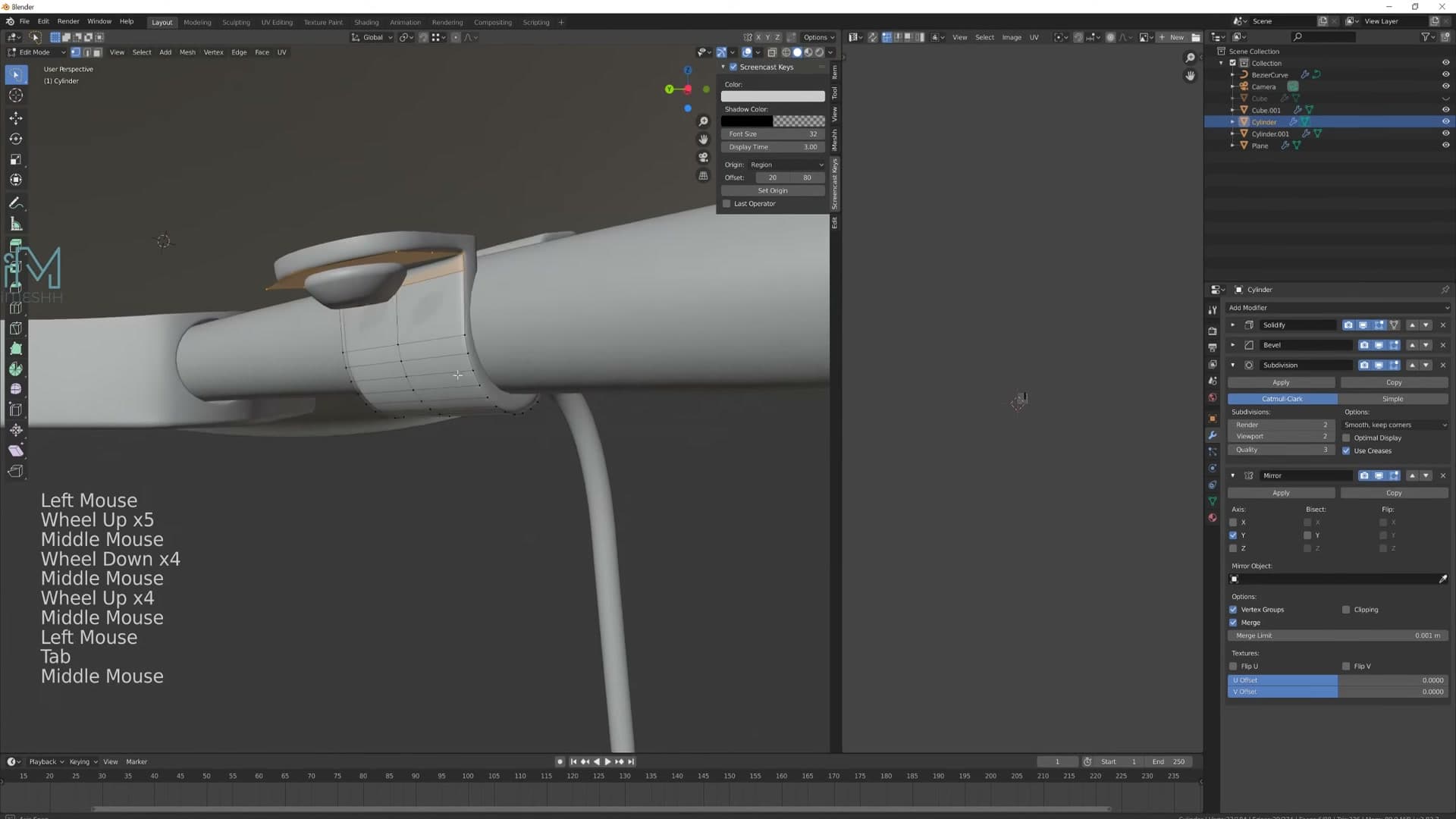This screenshot has width=1456, height=819.
Task: Toggle Mirror Clipping checkbox
Action: (1346, 610)
